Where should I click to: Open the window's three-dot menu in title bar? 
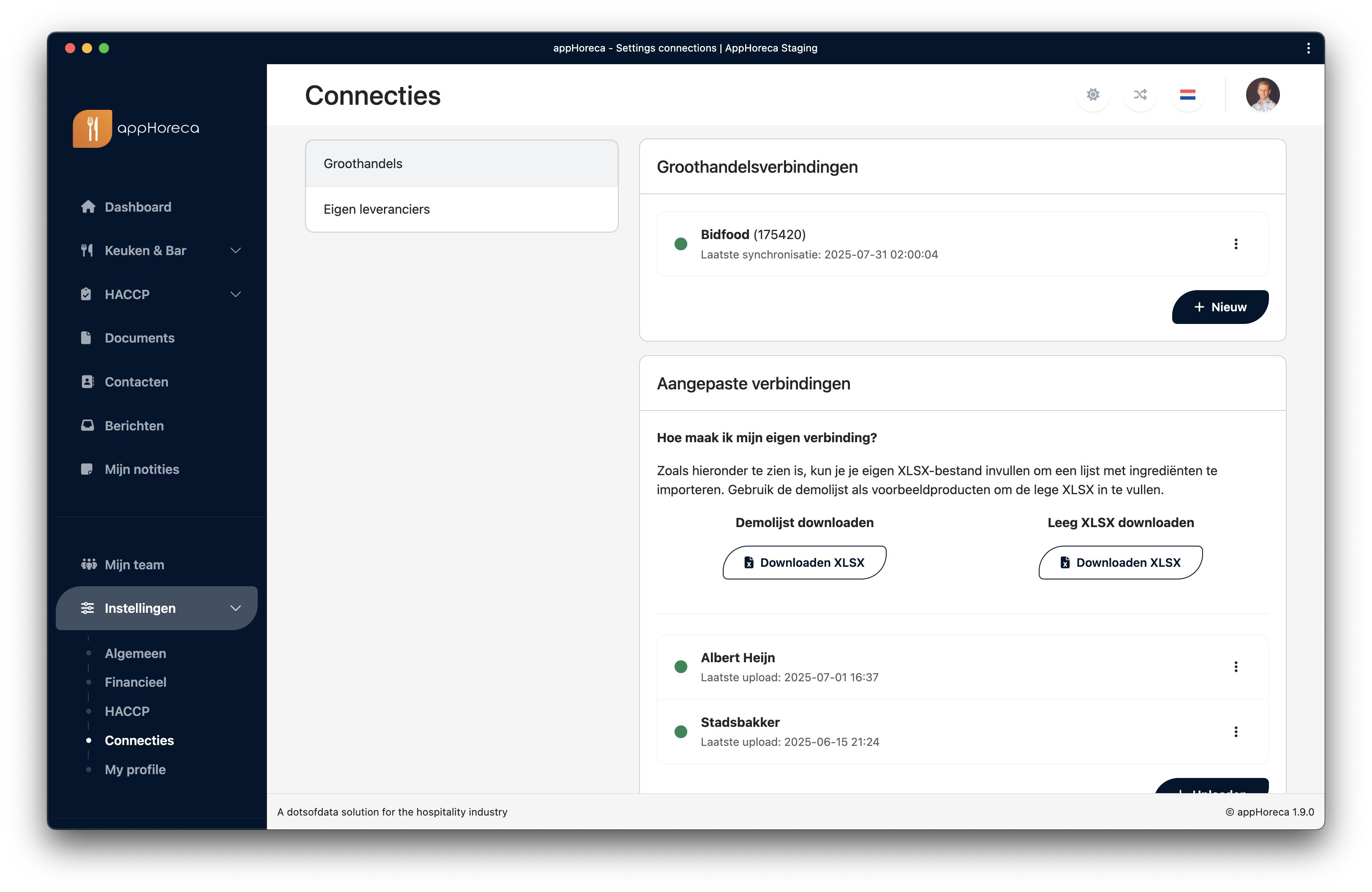[1308, 49]
